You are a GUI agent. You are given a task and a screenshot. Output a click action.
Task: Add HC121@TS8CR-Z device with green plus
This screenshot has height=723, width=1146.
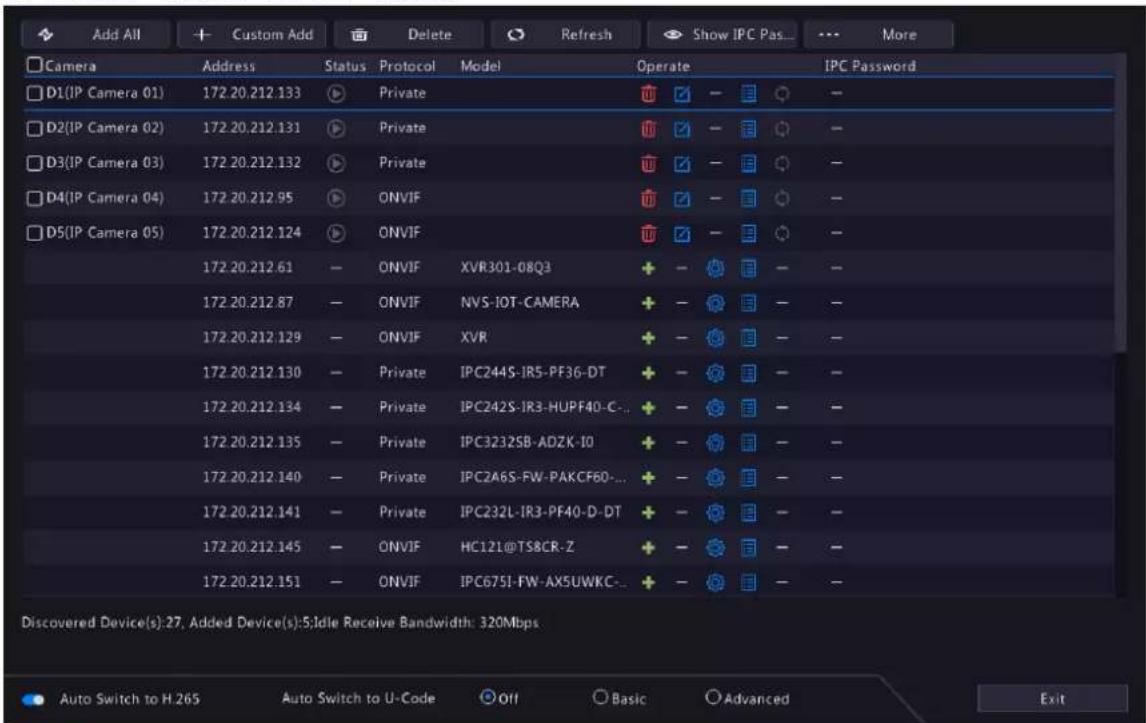click(648, 548)
